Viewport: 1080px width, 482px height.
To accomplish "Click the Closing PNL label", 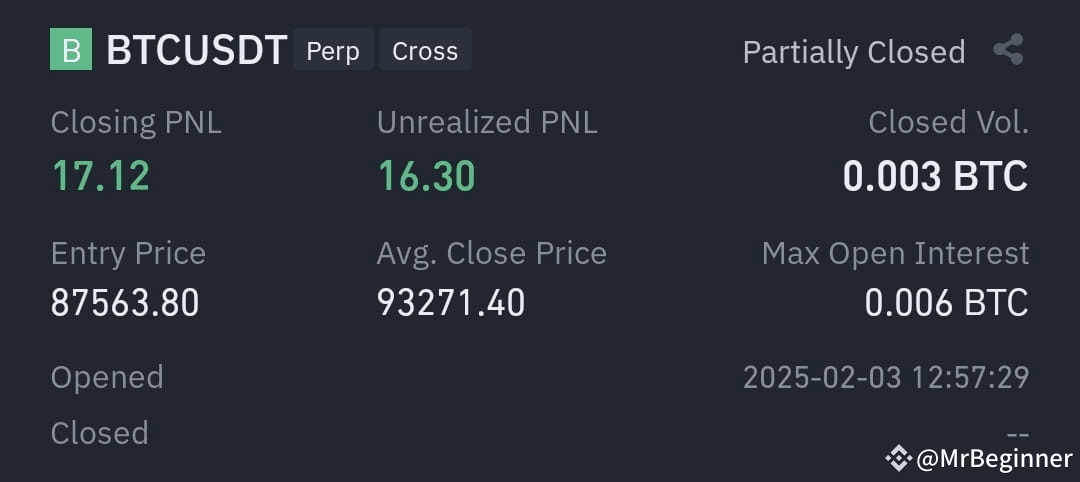I will coord(136,123).
